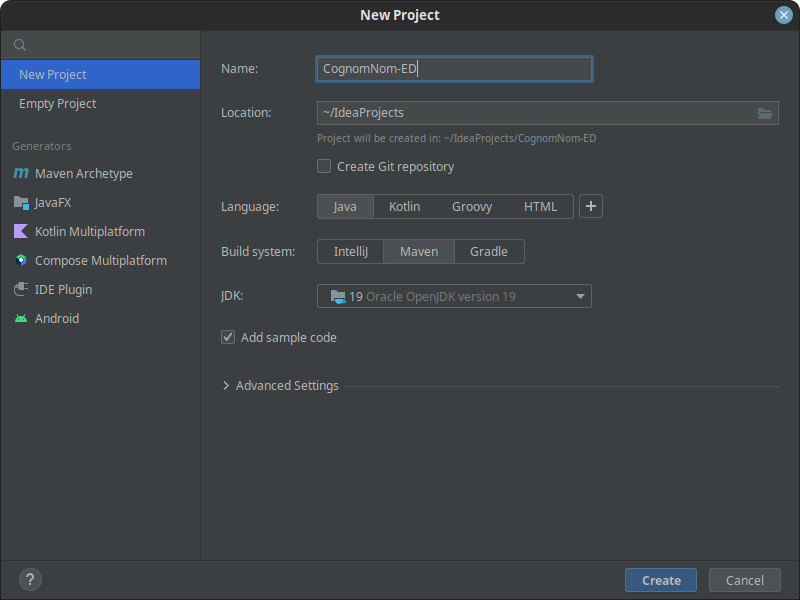
Task: Click the Compose Multiplatform icon
Action: (21, 261)
